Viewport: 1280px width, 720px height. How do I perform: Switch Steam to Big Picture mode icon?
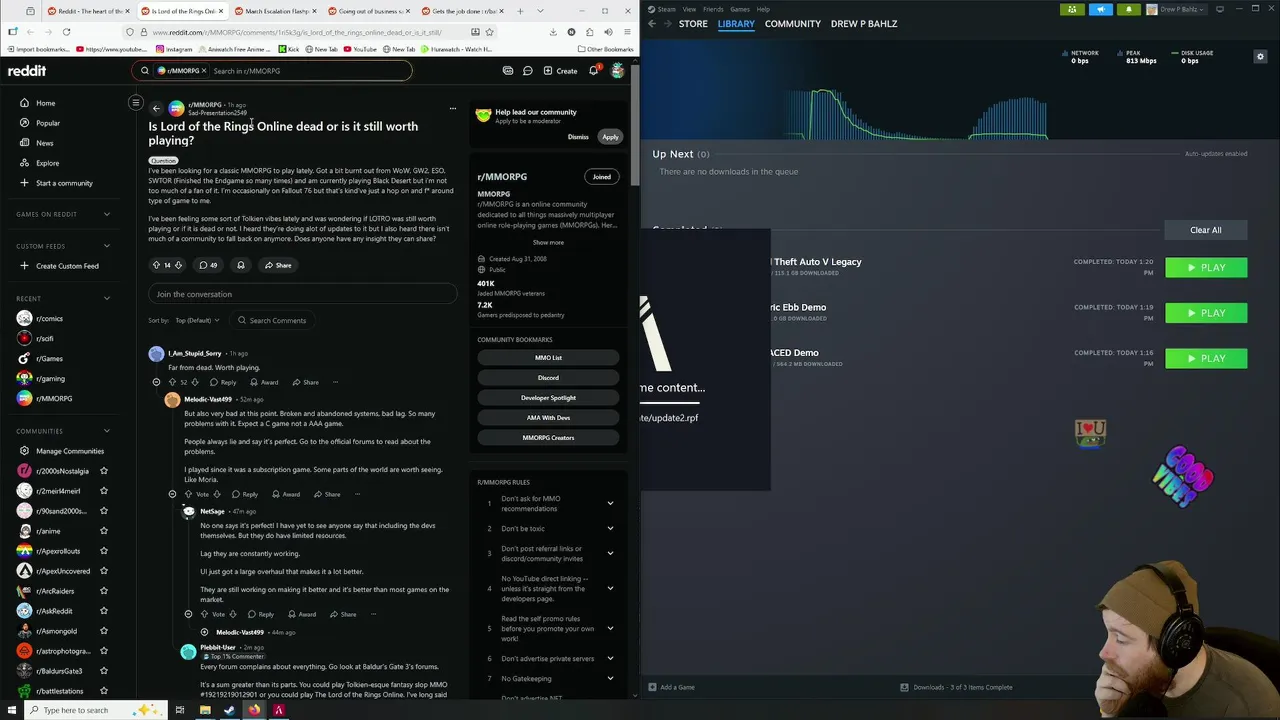[1219, 10]
